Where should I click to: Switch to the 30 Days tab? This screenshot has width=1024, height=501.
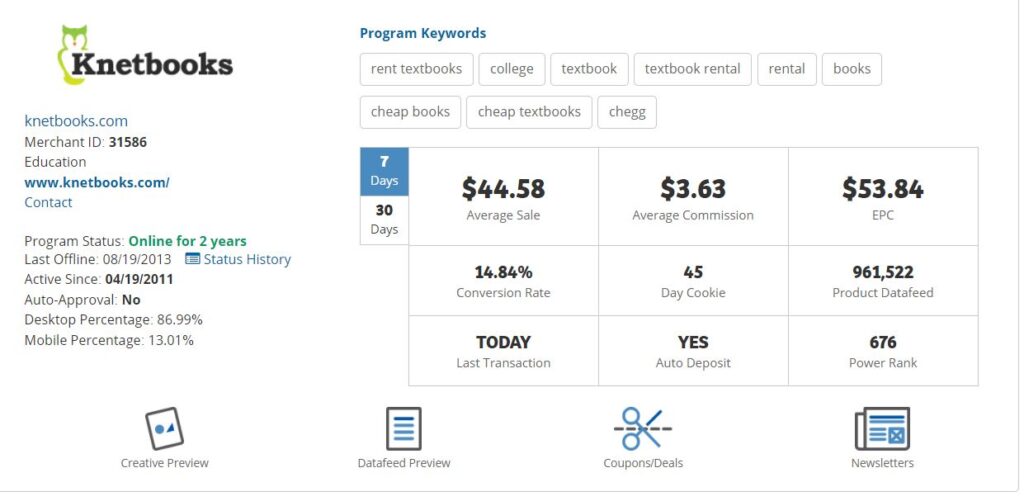coord(385,220)
